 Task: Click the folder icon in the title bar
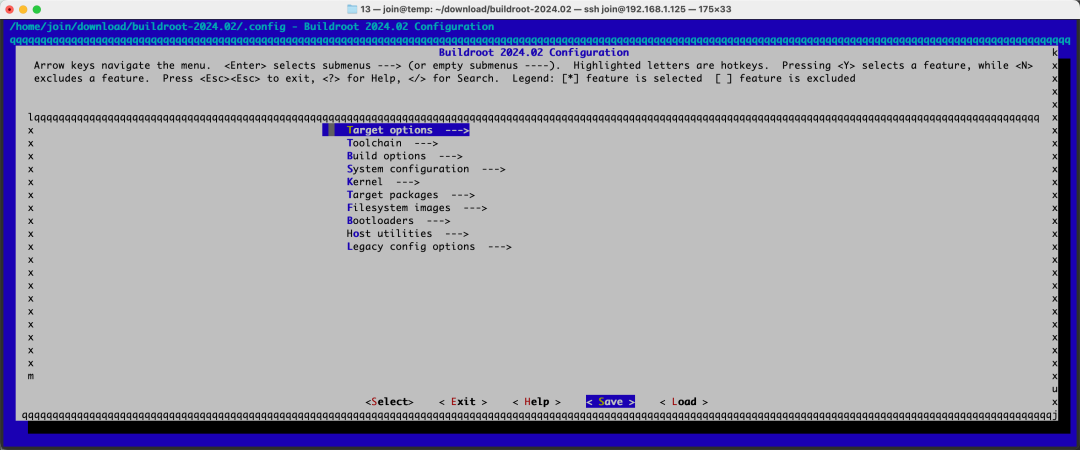point(352,9)
